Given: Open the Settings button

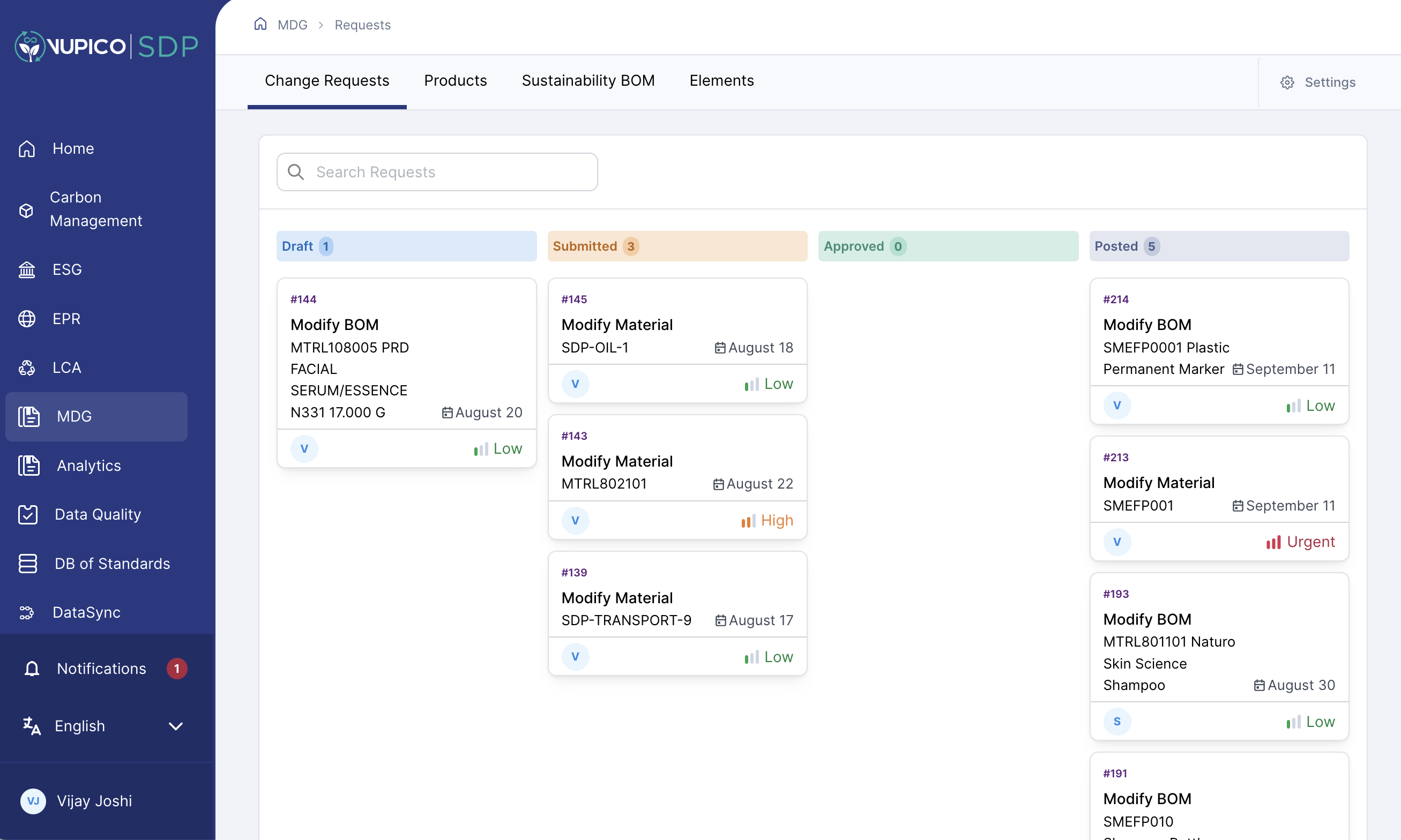Looking at the screenshot, I should click(1318, 82).
